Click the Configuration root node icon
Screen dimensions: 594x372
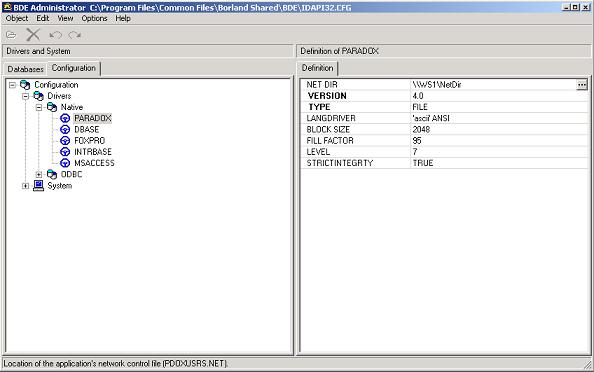point(25,85)
